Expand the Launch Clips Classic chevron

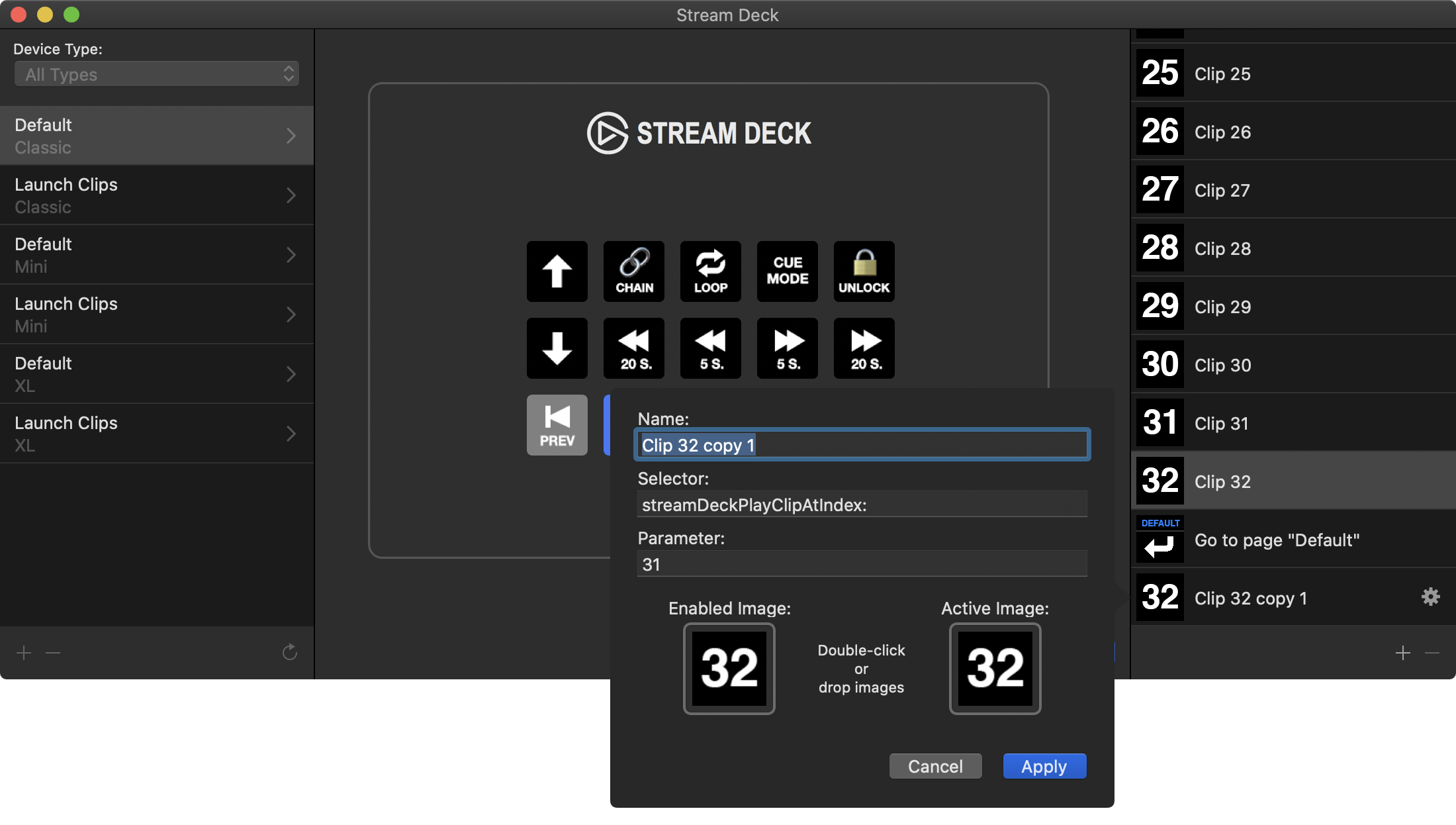pyautogui.click(x=291, y=195)
